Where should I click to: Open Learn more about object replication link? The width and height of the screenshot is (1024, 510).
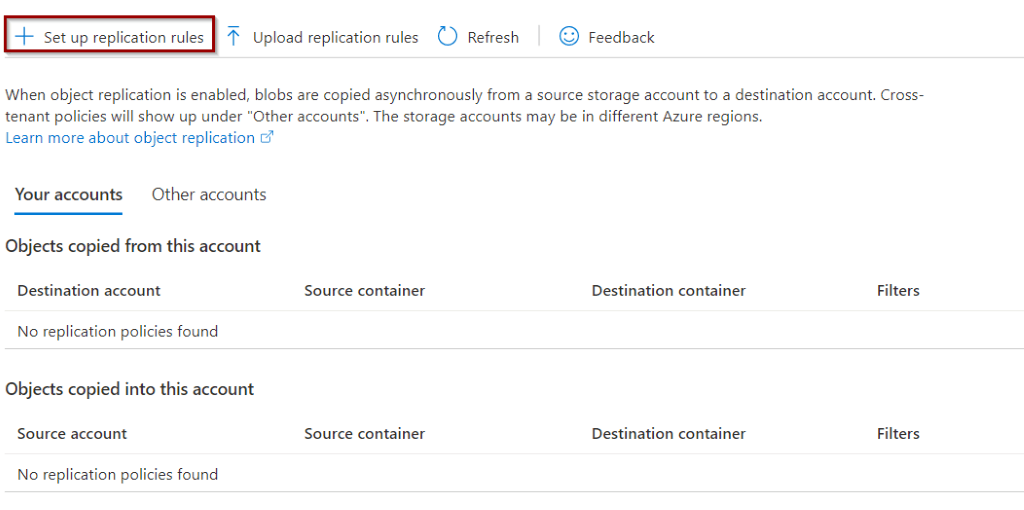click(130, 138)
